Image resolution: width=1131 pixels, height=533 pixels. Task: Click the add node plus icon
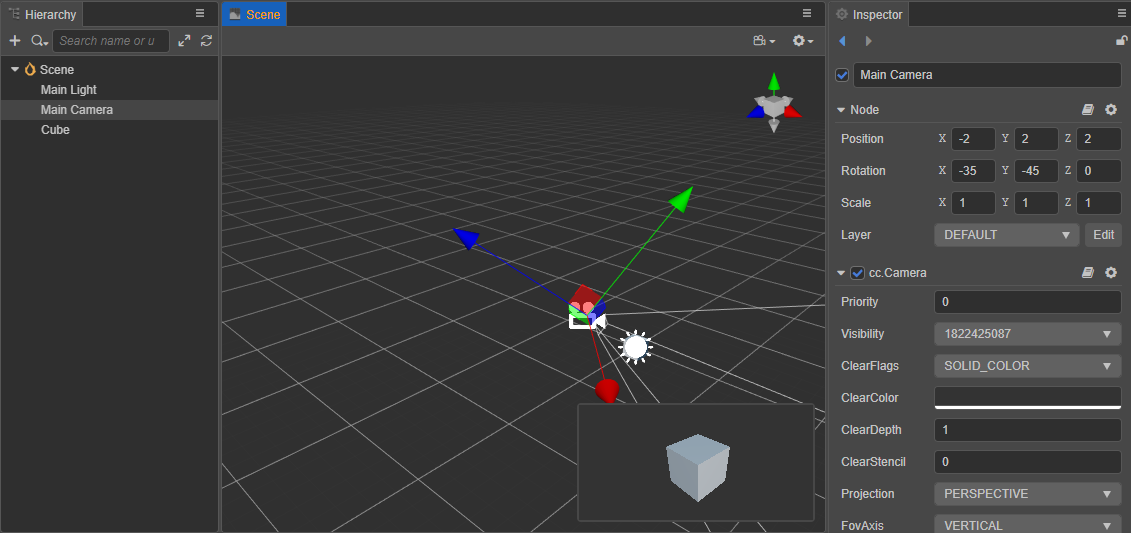tap(14, 41)
